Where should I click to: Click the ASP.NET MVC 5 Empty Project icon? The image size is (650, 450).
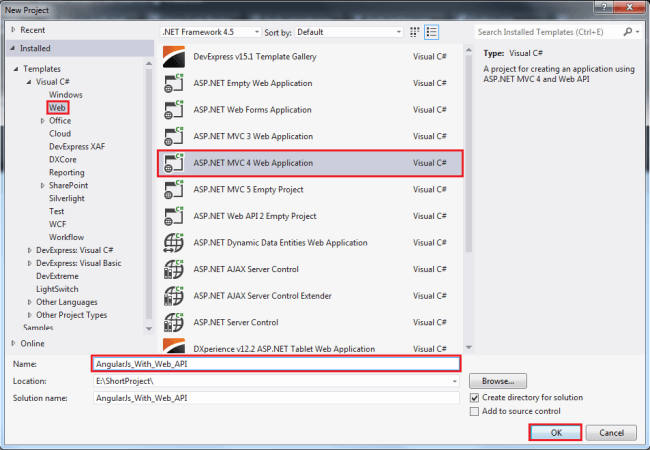(174, 189)
